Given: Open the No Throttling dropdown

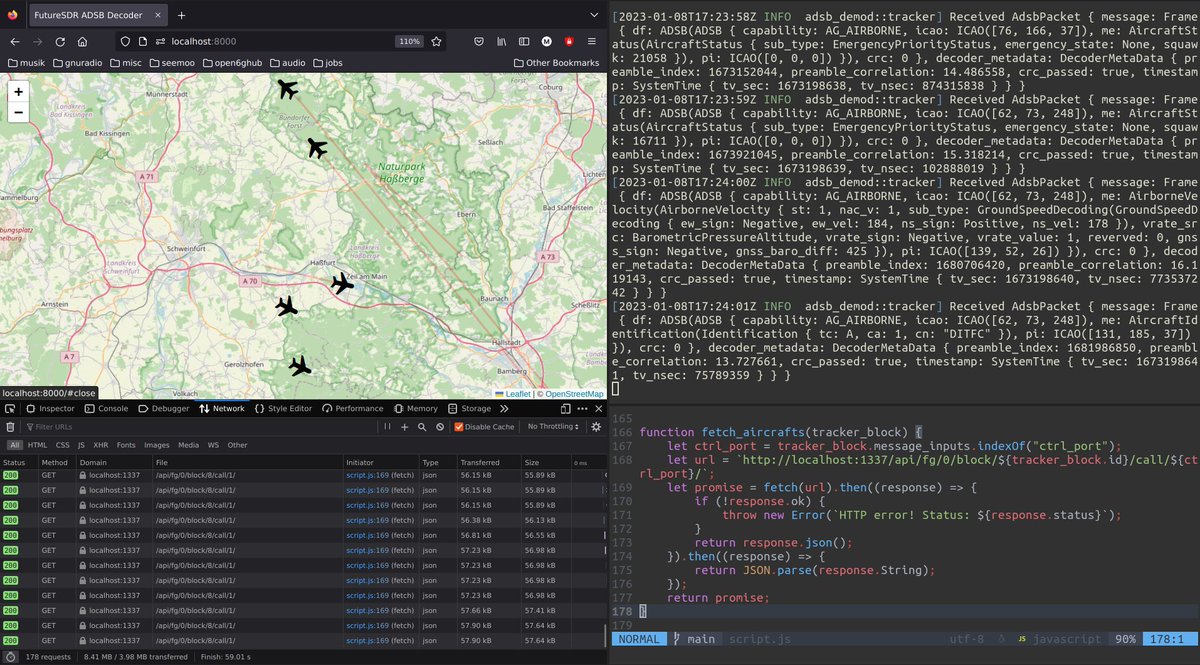Looking at the screenshot, I should (x=553, y=427).
